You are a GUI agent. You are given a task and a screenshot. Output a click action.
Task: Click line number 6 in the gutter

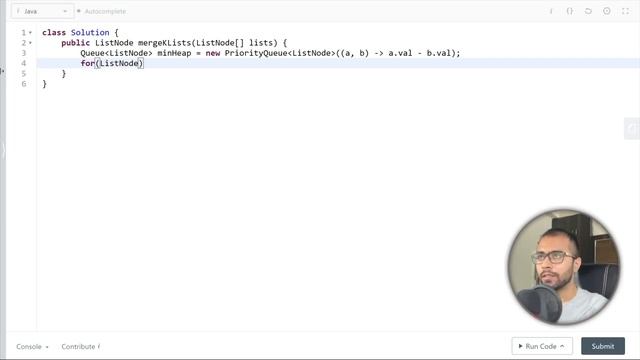[24, 84]
